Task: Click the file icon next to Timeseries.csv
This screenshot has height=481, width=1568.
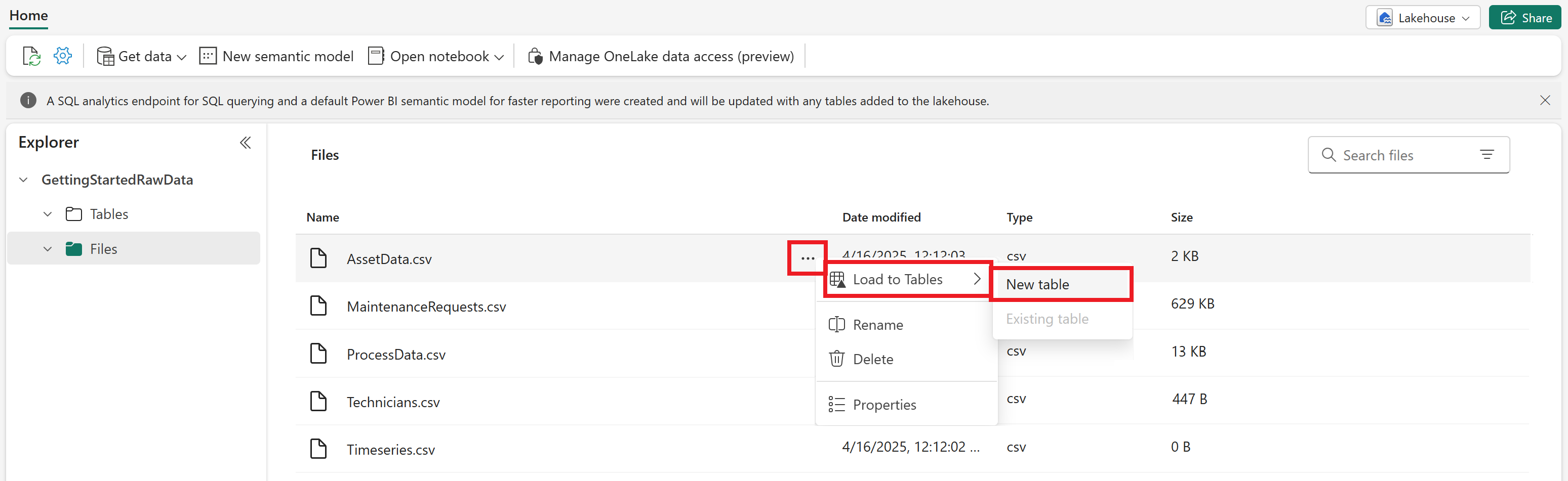Action: (x=318, y=449)
